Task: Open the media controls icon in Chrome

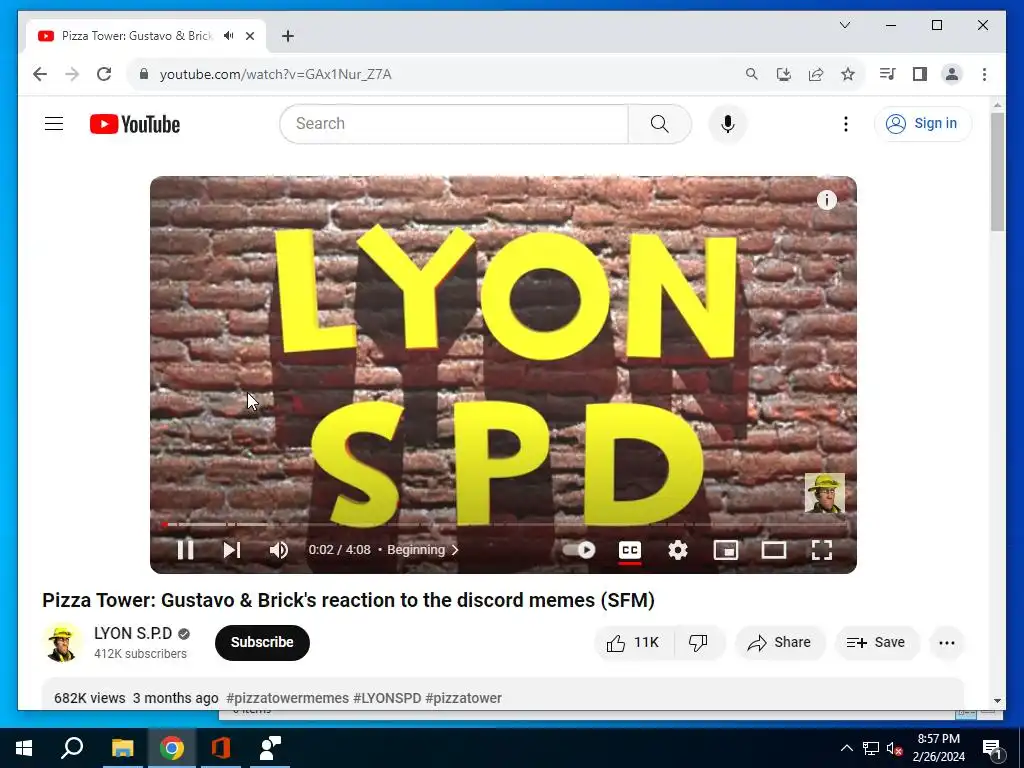Action: [887, 74]
